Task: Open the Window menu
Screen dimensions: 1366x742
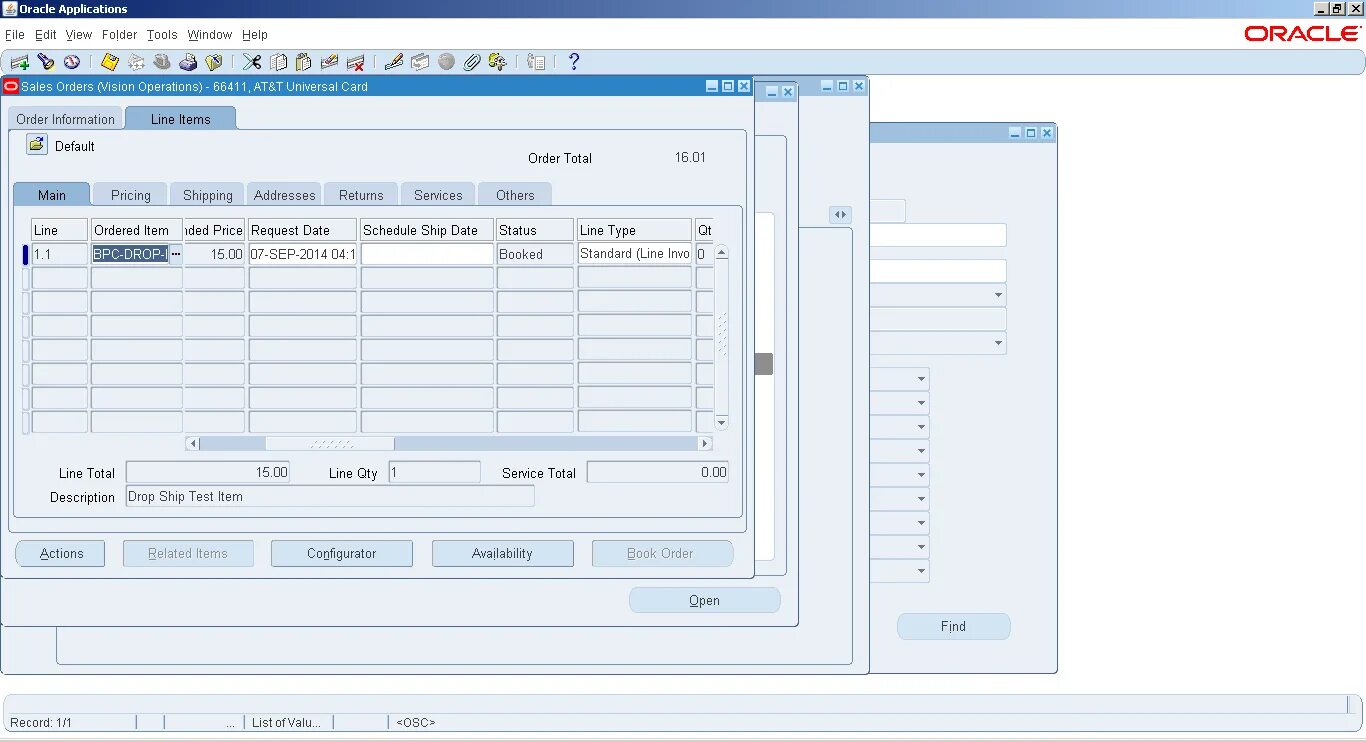Action: (x=210, y=34)
